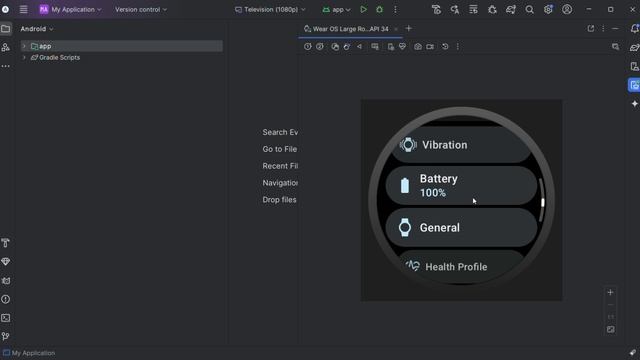Open the account profile icon
640x360 pixels.
(567, 9)
